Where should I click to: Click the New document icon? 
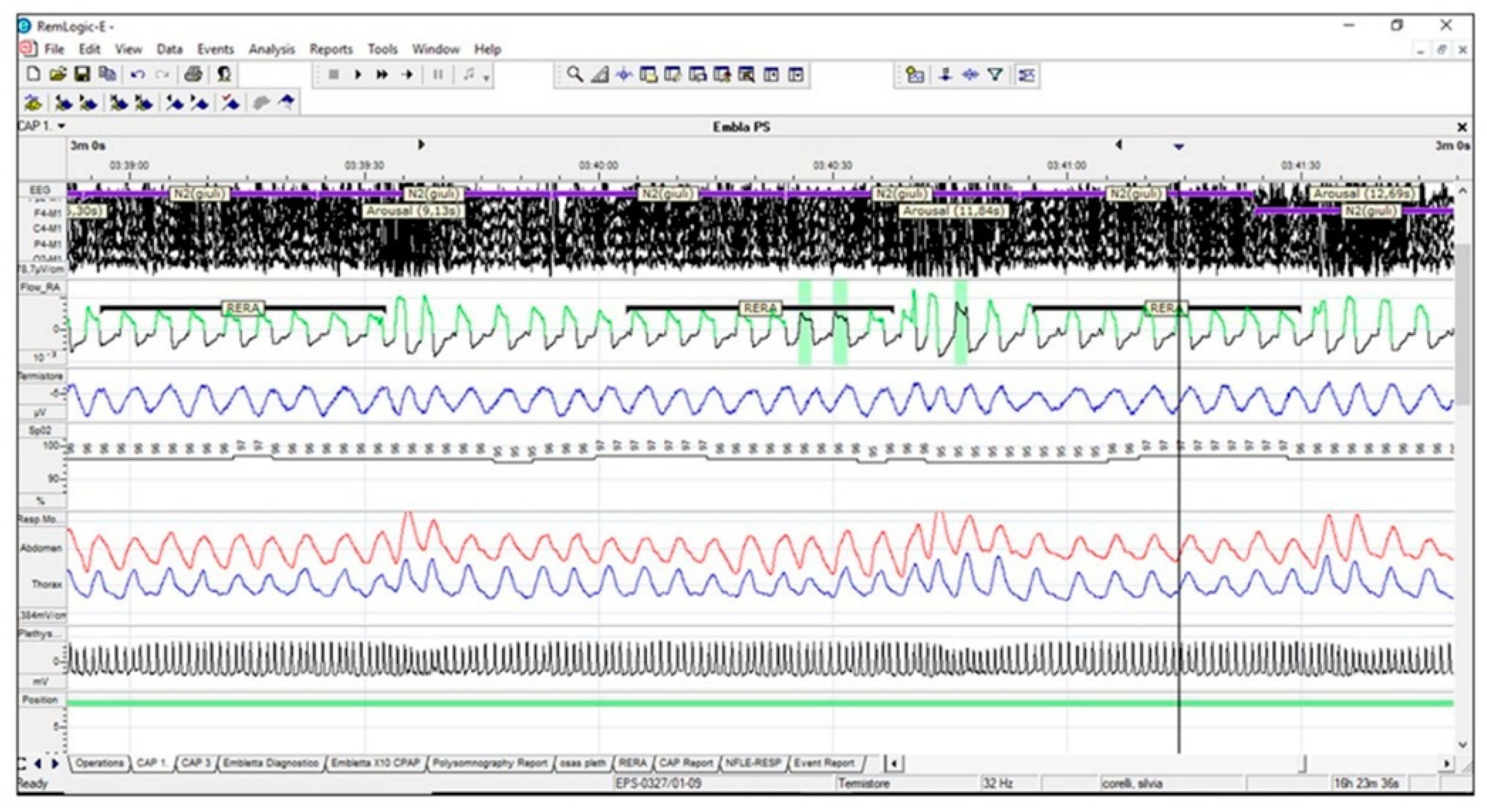pyautogui.click(x=33, y=74)
